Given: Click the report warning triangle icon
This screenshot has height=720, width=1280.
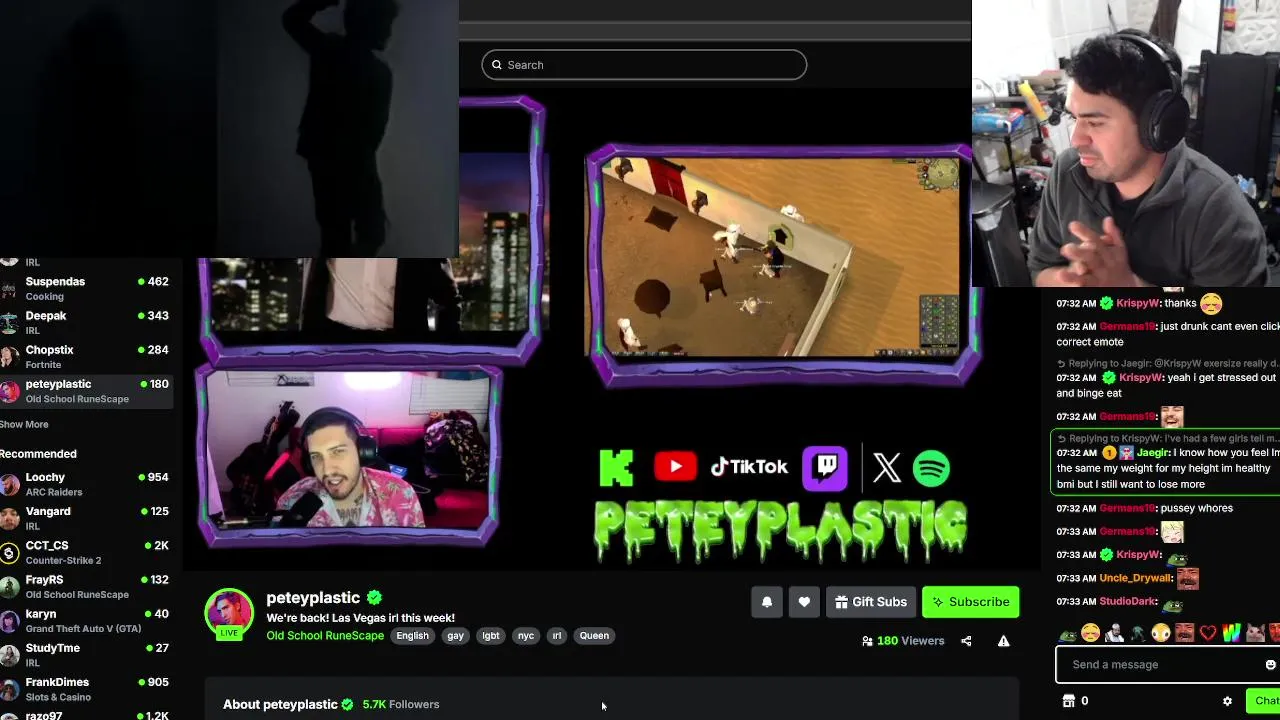Looking at the screenshot, I should coord(1003,641).
